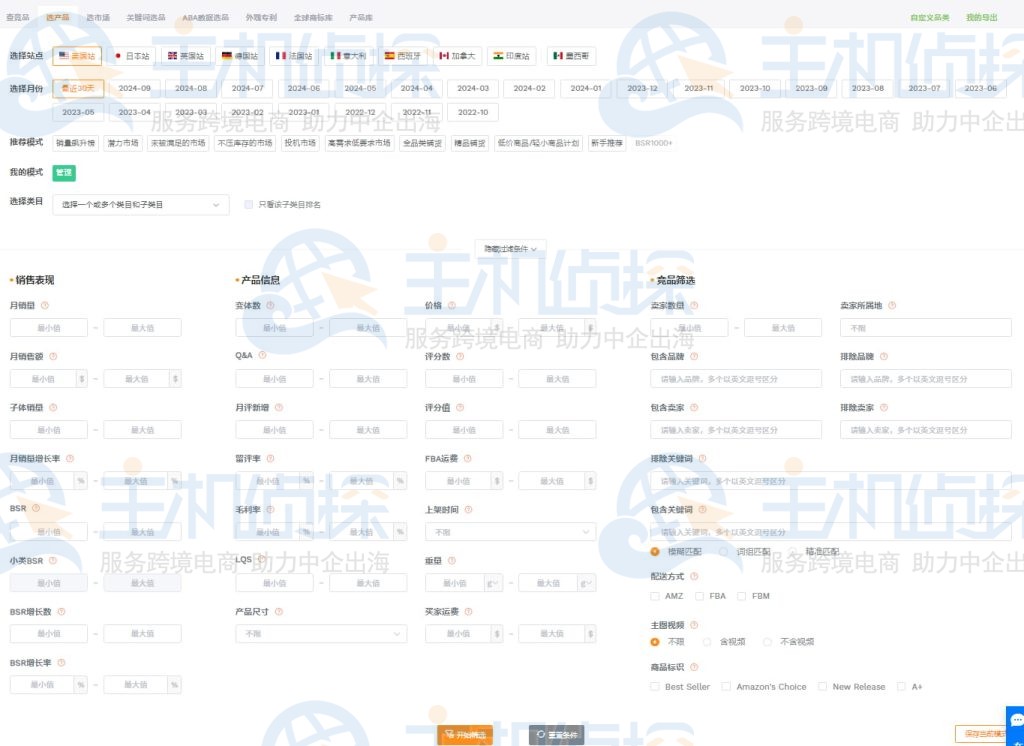1024x746 pixels.
Task: Open the 产品尺寸 dropdown
Action: click(x=320, y=633)
